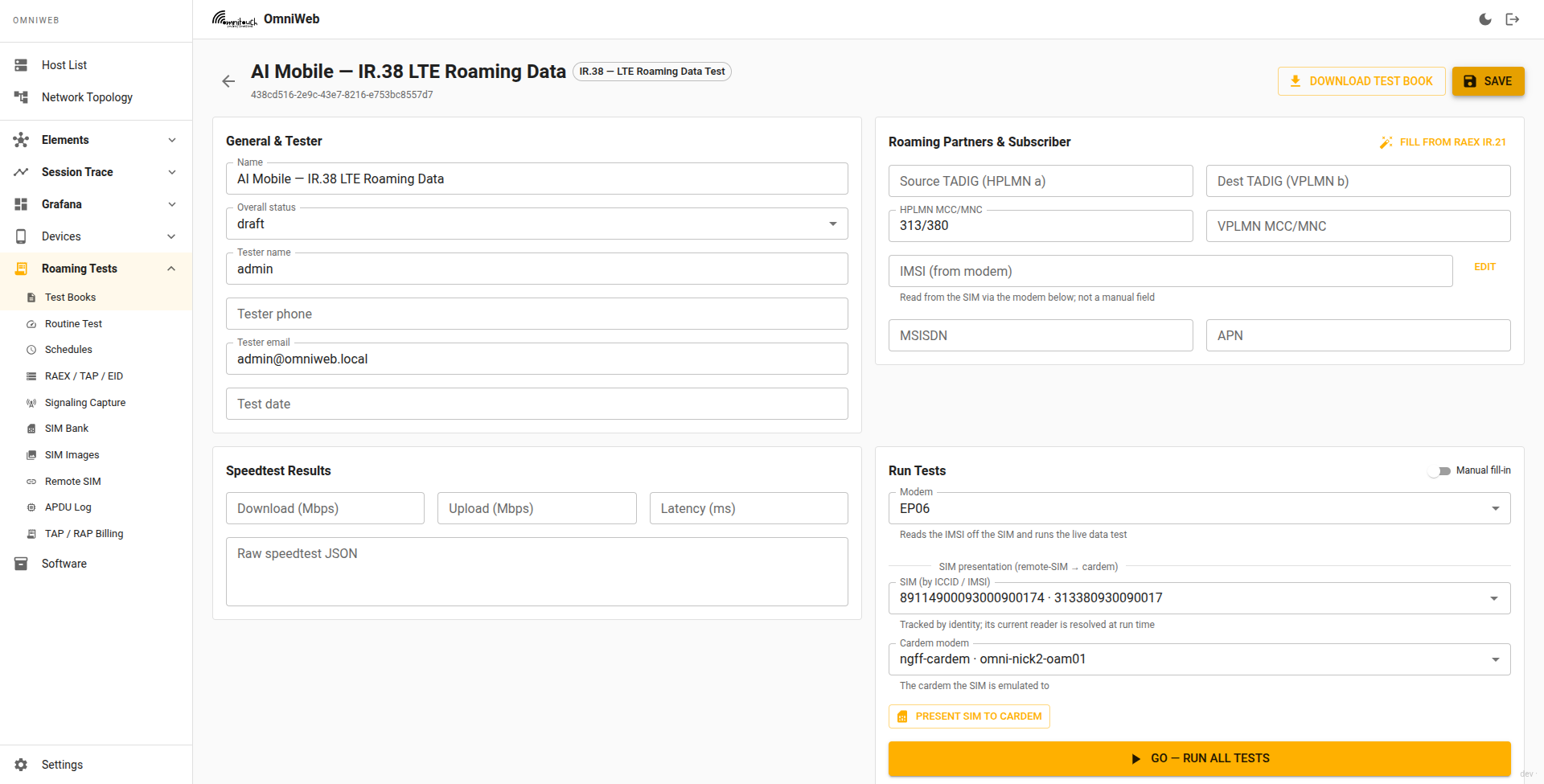Click the Download (Mbps) field

coord(325,508)
